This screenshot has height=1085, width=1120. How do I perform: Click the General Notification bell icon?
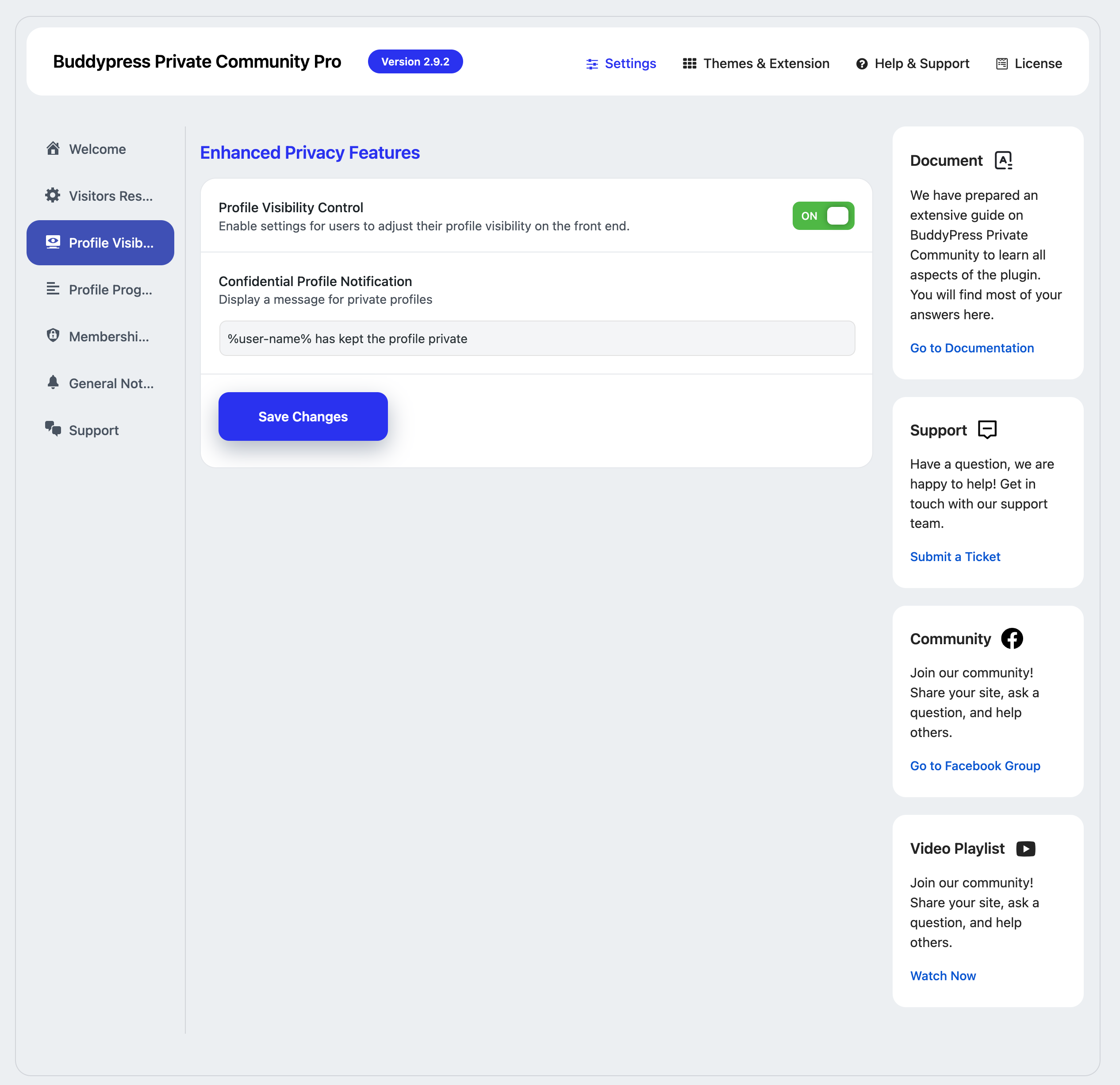[x=53, y=382]
